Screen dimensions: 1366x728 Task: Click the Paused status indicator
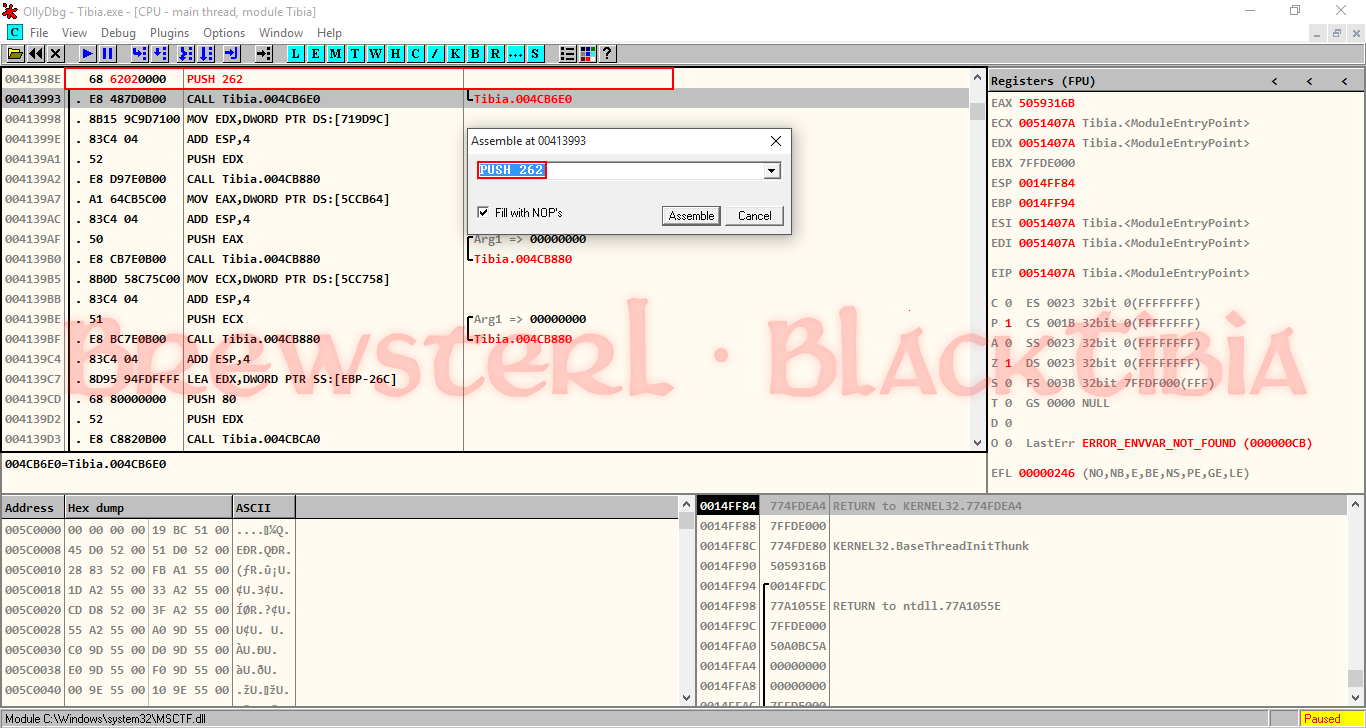1330,719
